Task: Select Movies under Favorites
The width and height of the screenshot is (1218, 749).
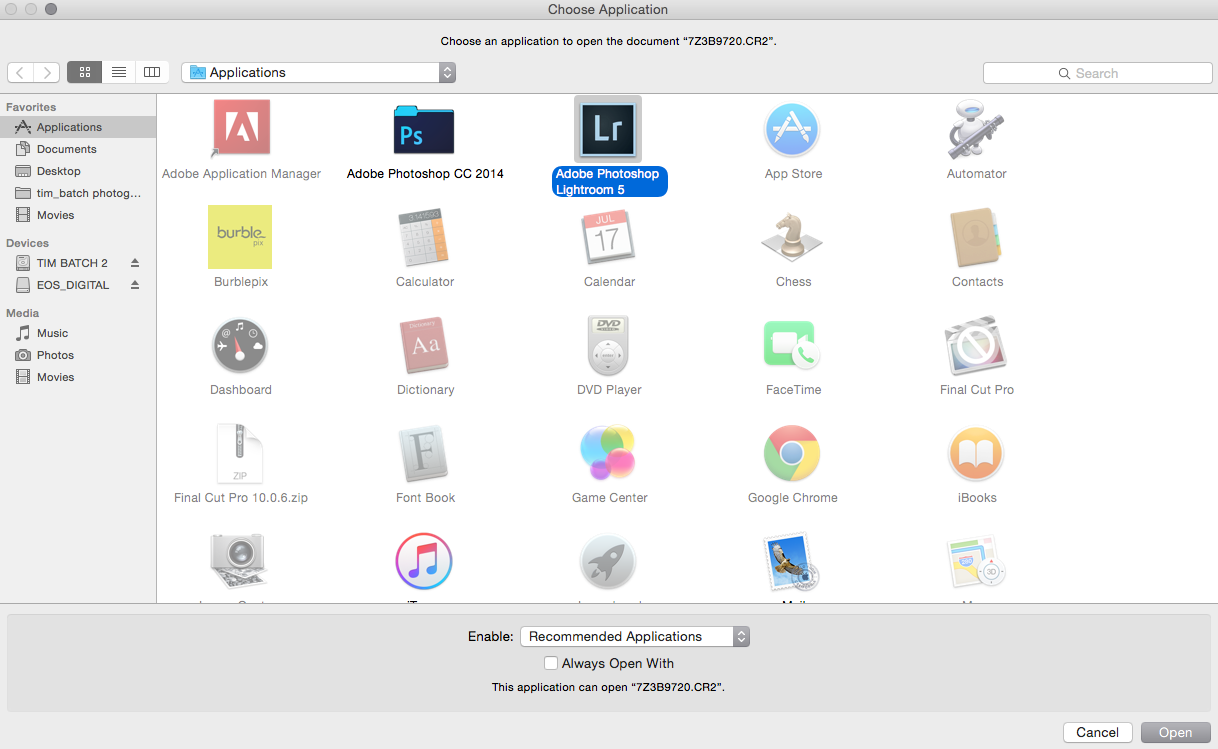Action: point(78,215)
